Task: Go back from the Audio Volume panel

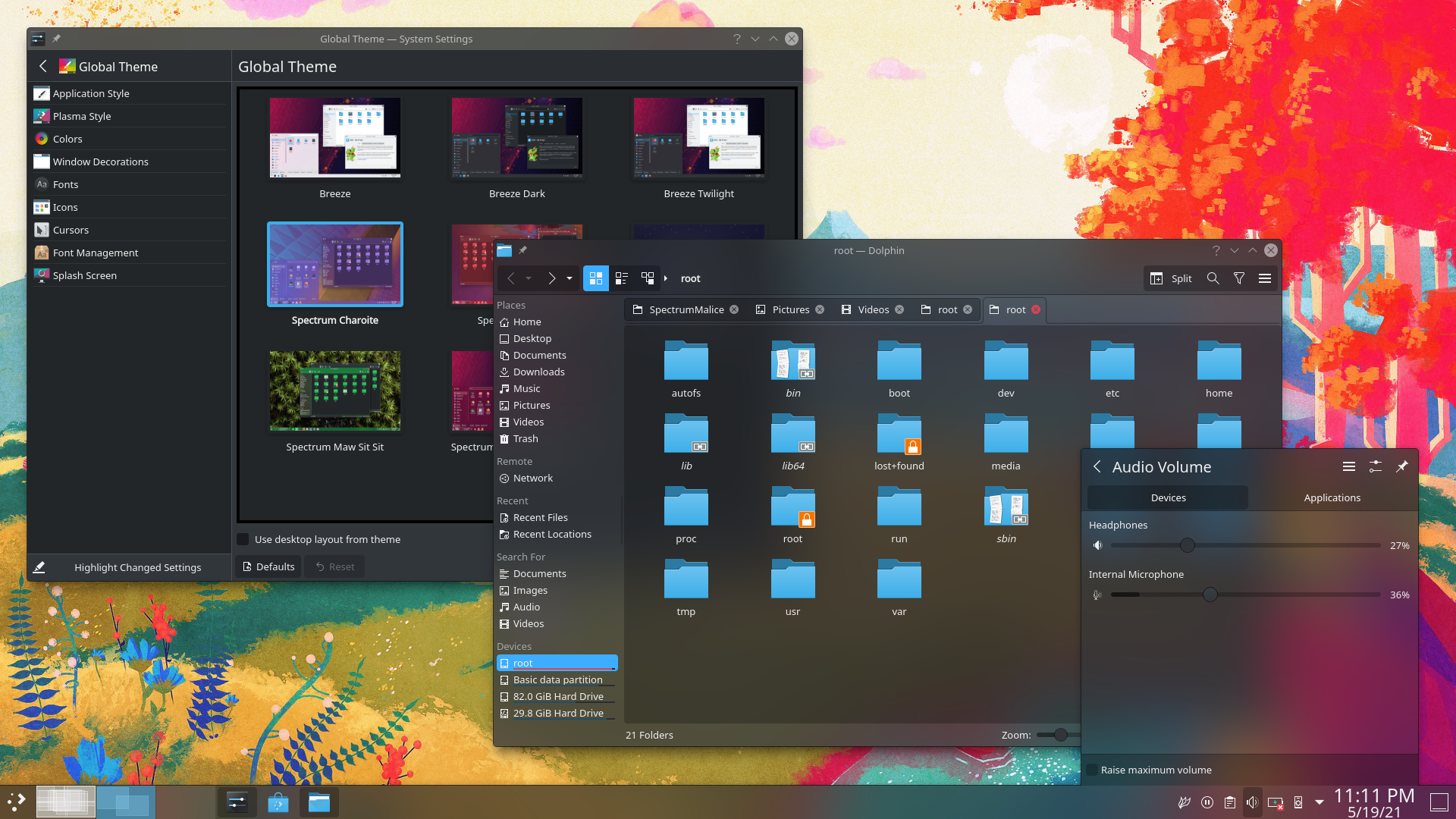Action: coord(1097,467)
